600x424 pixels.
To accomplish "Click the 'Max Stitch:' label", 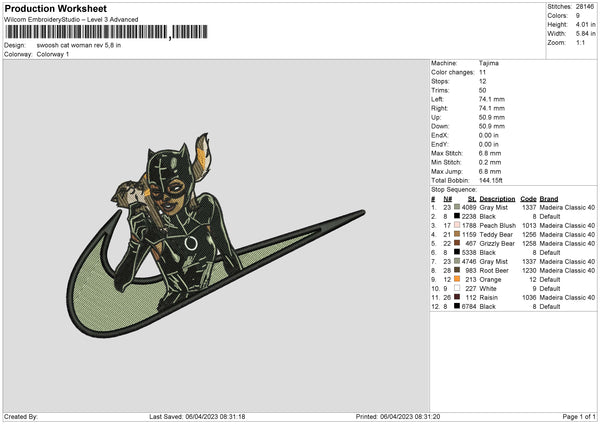I will pos(447,153).
